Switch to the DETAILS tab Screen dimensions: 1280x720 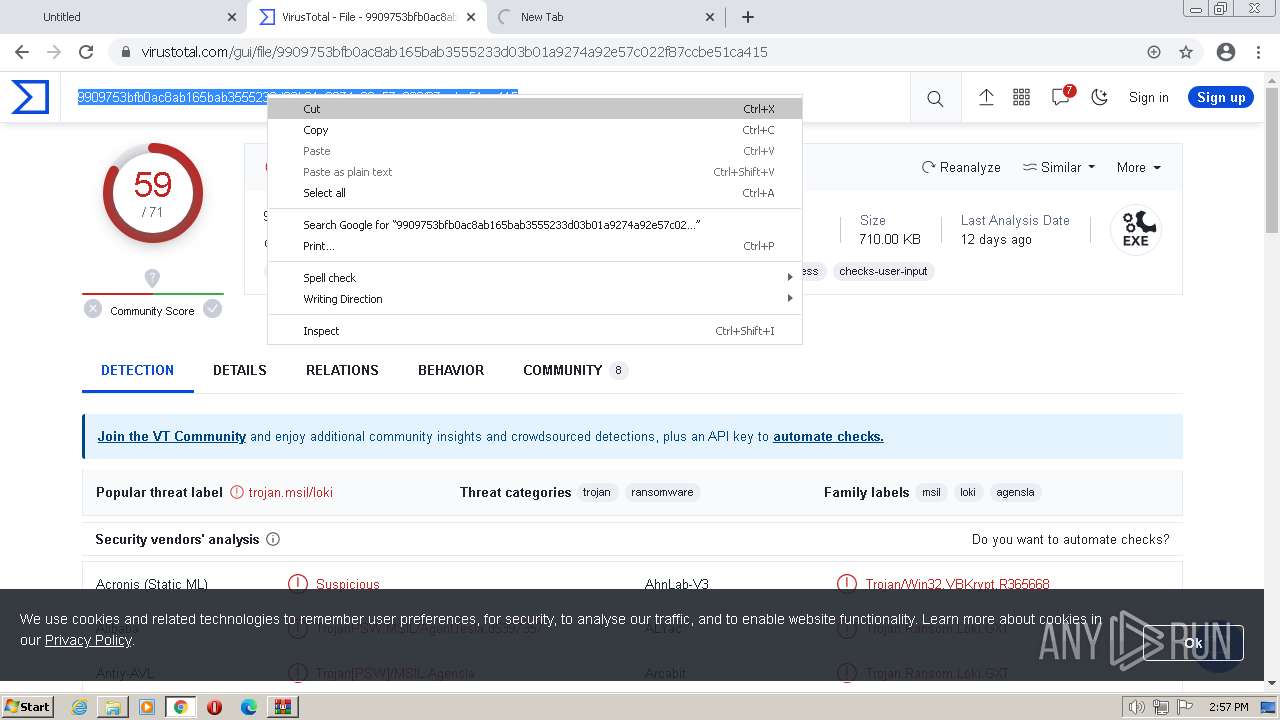240,370
